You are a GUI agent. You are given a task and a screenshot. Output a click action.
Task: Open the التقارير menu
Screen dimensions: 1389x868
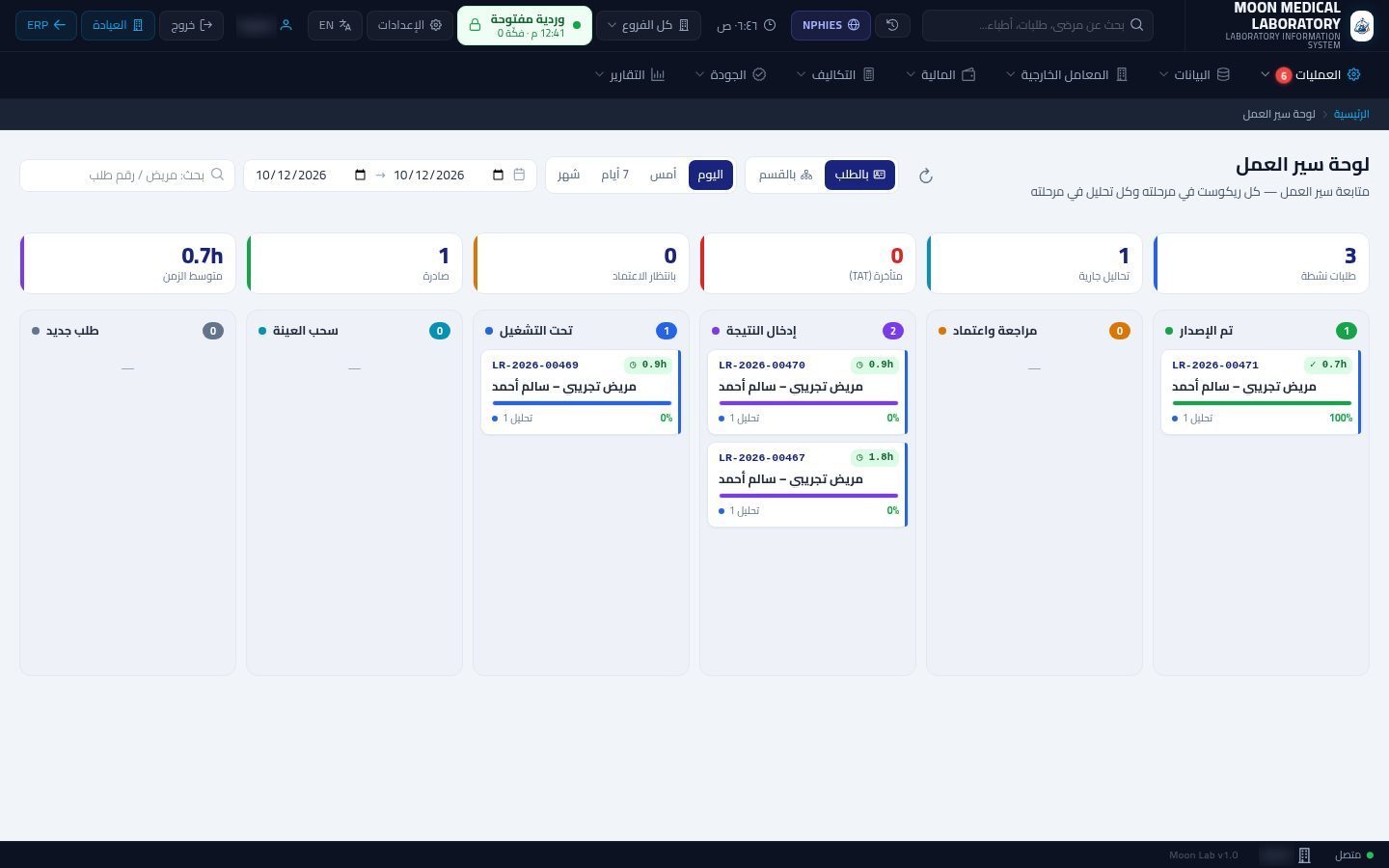(x=630, y=75)
